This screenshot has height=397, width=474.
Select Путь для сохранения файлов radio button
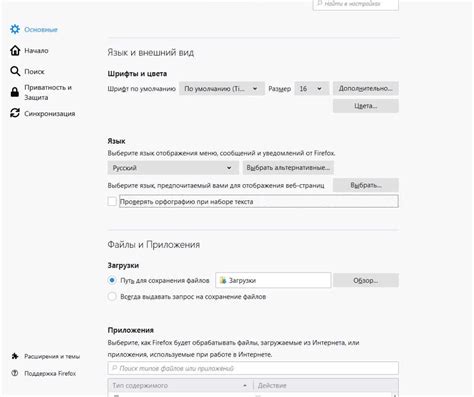point(112,280)
